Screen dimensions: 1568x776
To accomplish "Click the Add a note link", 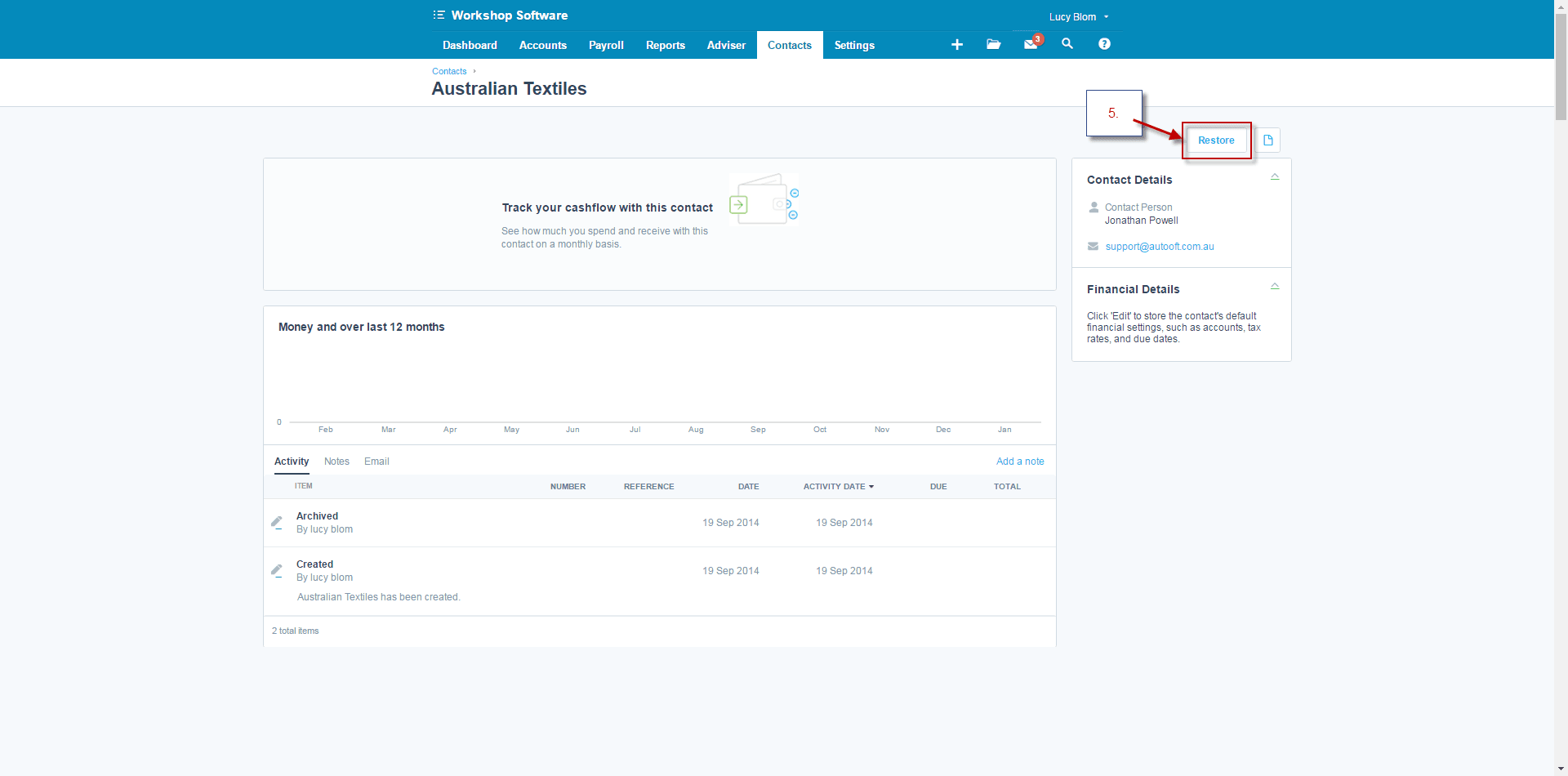I will click(x=1020, y=462).
